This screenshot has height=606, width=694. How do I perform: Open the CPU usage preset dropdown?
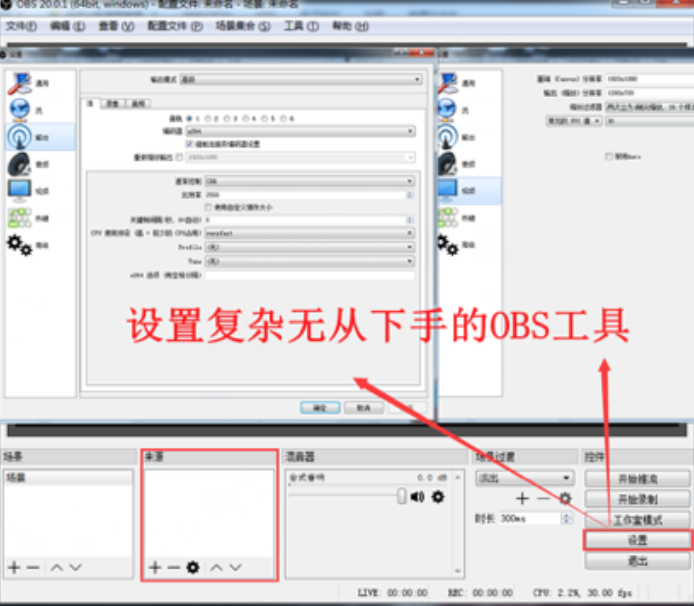click(310, 233)
